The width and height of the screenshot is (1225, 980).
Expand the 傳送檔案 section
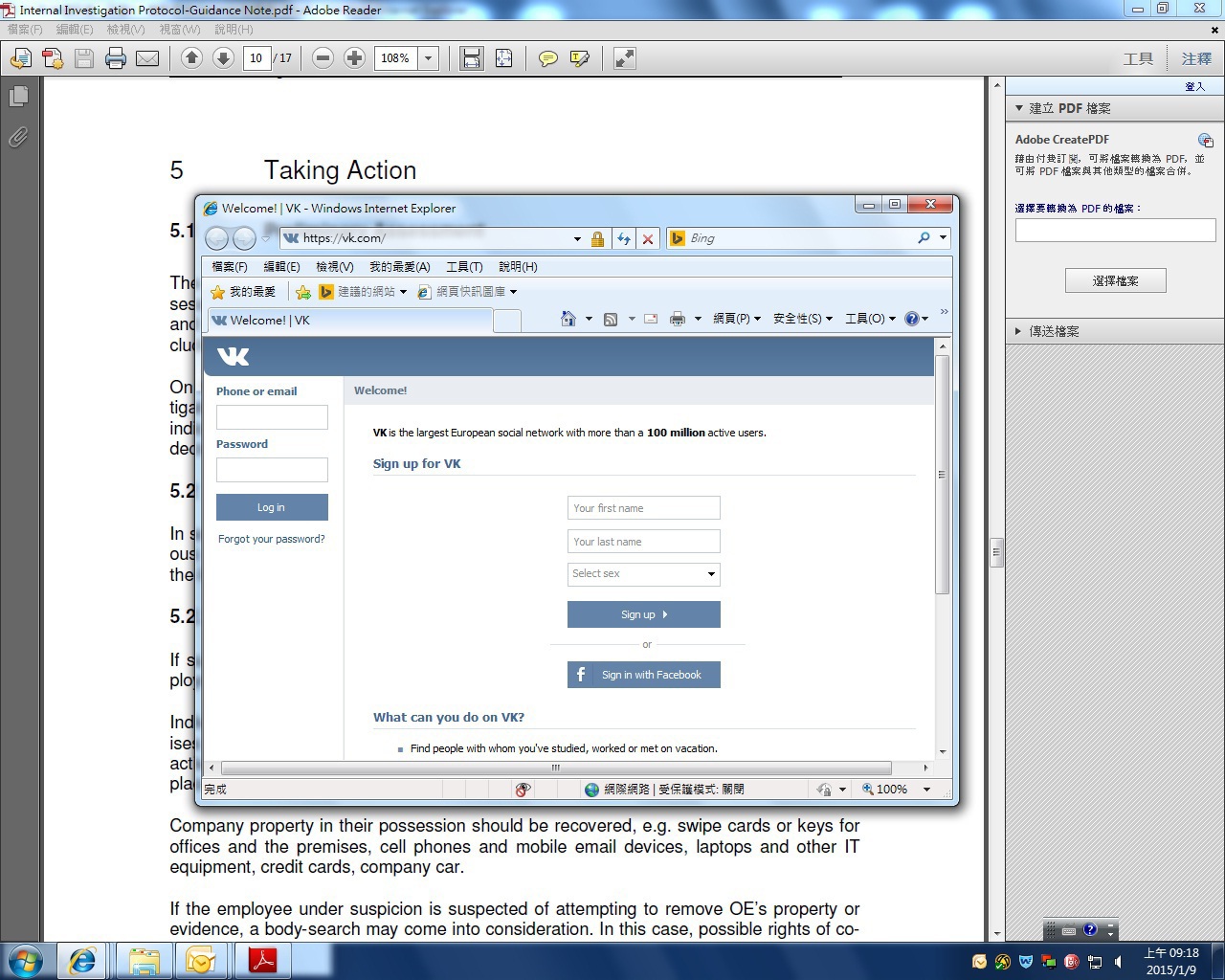(1018, 331)
